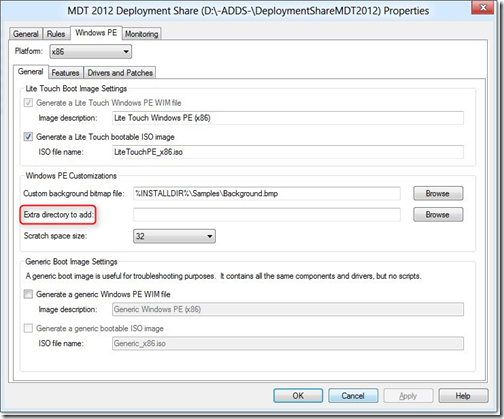The width and height of the screenshot is (504, 419).
Task: Click the Generic Windows PE image description field
Action: (288, 309)
